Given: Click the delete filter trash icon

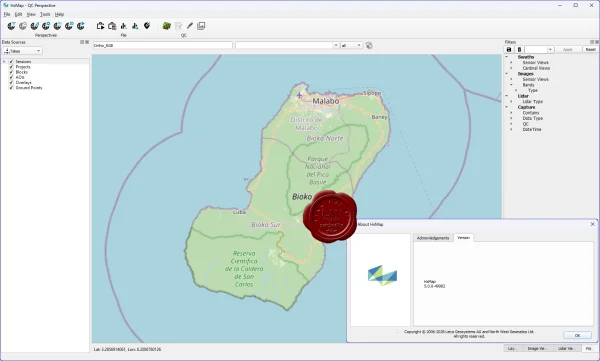Looking at the screenshot, I should coord(519,50).
